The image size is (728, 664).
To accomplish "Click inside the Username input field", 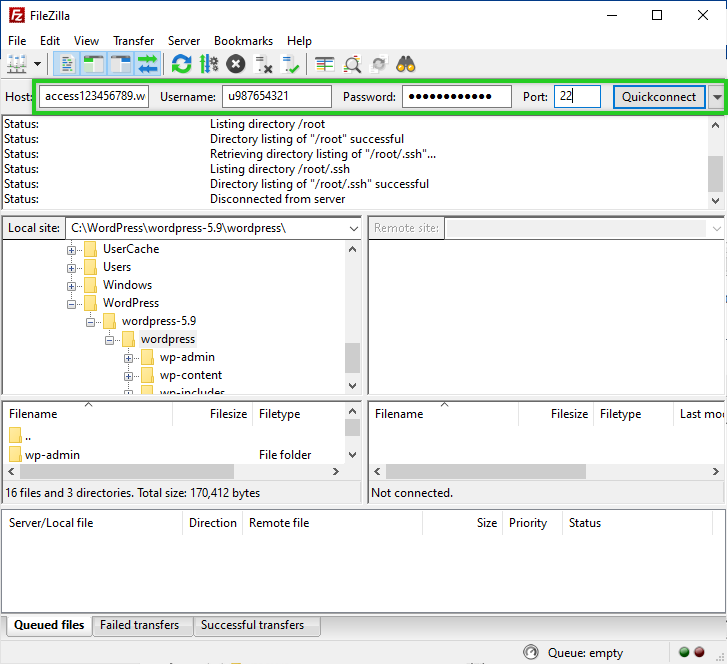I will pyautogui.click(x=276, y=97).
